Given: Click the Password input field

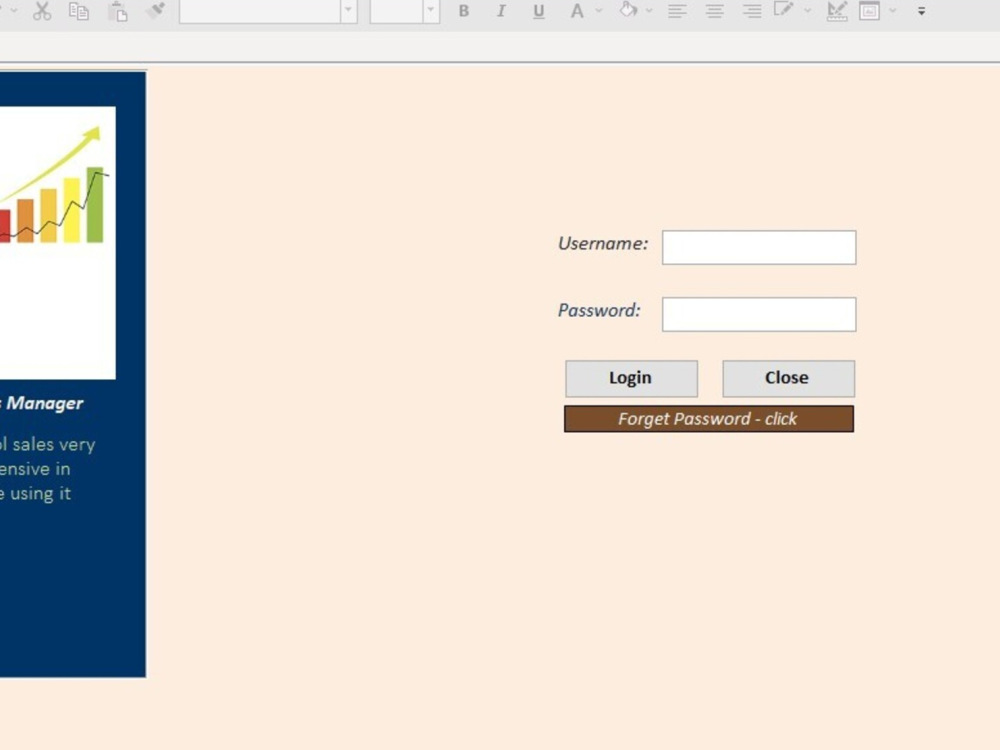Looking at the screenshot, I should pos(759,314).
